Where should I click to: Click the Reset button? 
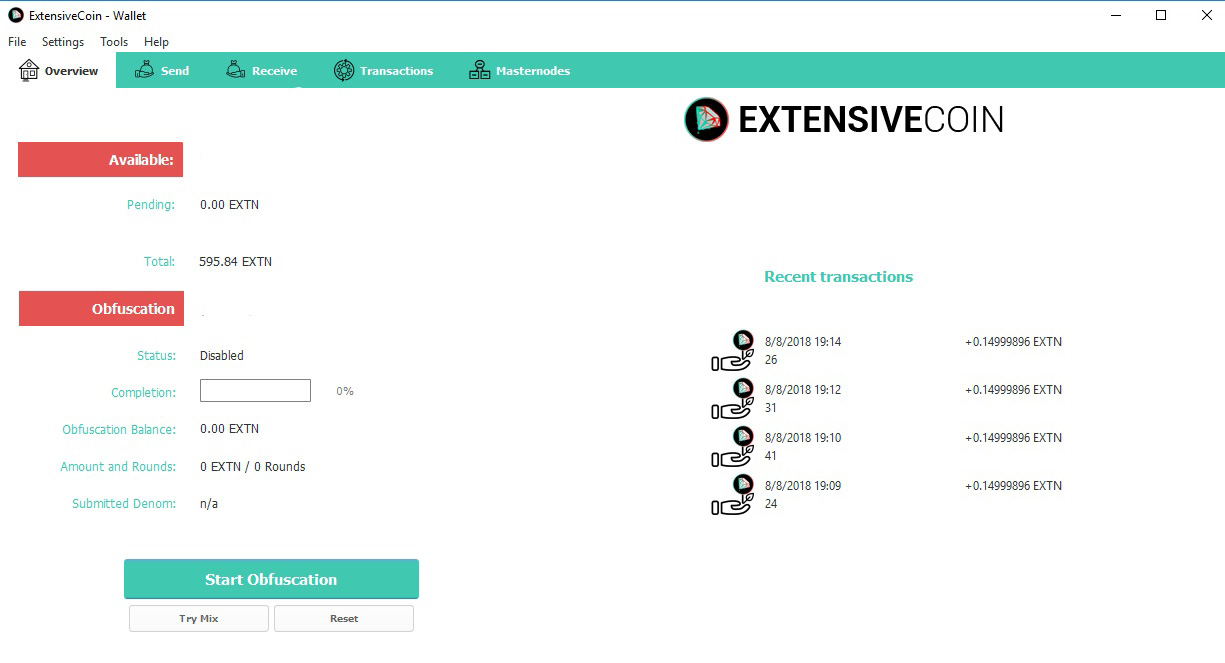click(x=344, y=618)
